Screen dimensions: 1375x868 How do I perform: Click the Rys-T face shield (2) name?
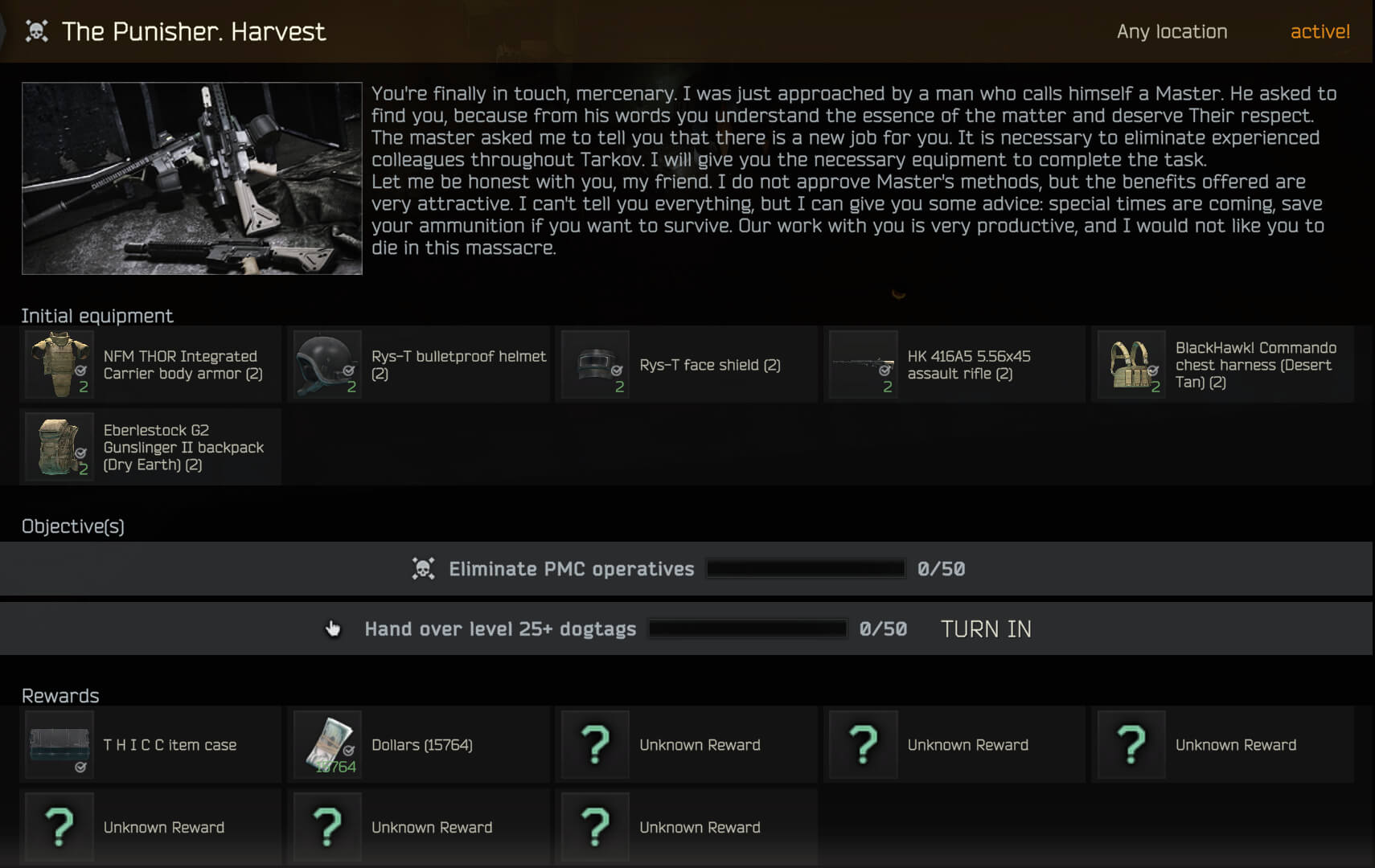coord(710,365)
